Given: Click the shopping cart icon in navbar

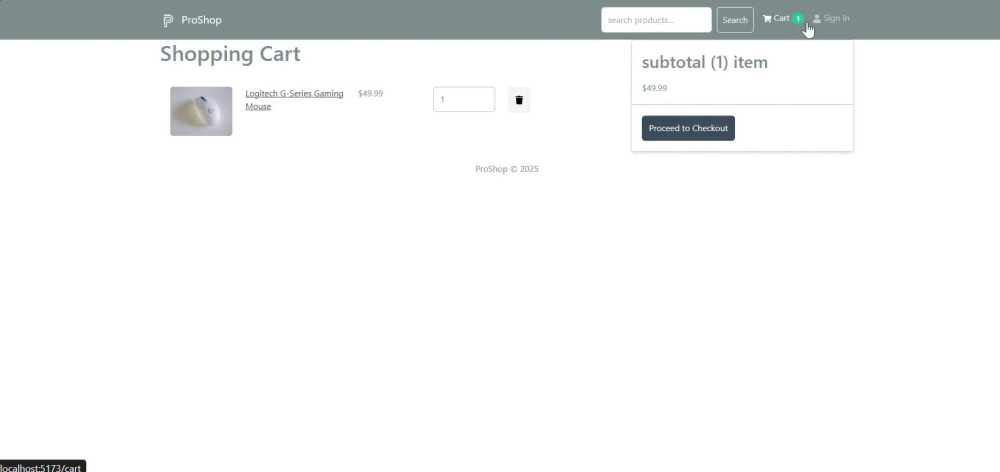Looking at the screenshot, I should (767, 18).
